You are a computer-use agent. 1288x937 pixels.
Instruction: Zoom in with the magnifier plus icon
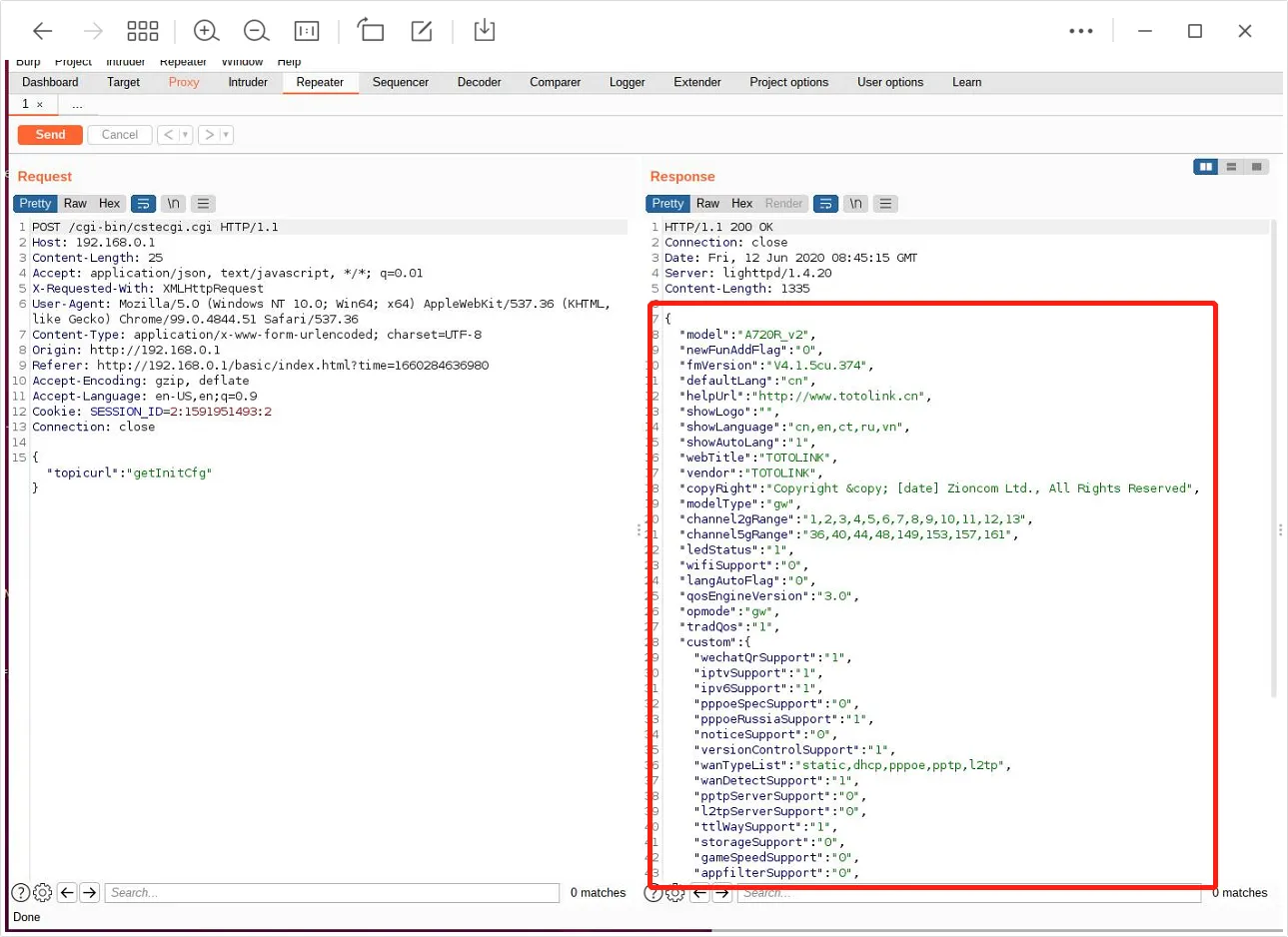206,31
